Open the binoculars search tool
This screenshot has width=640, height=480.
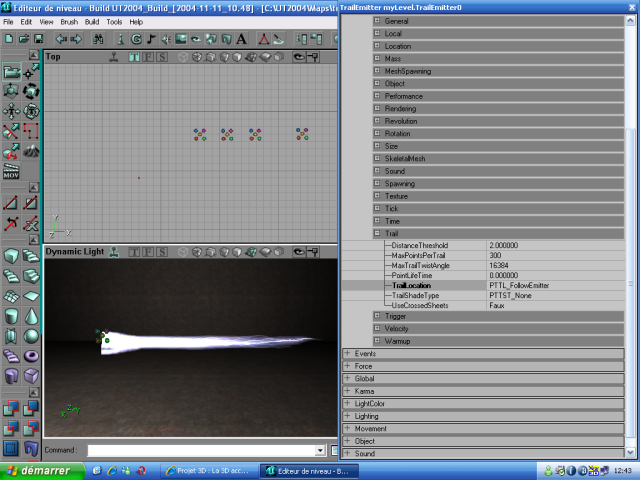[99, 39]
